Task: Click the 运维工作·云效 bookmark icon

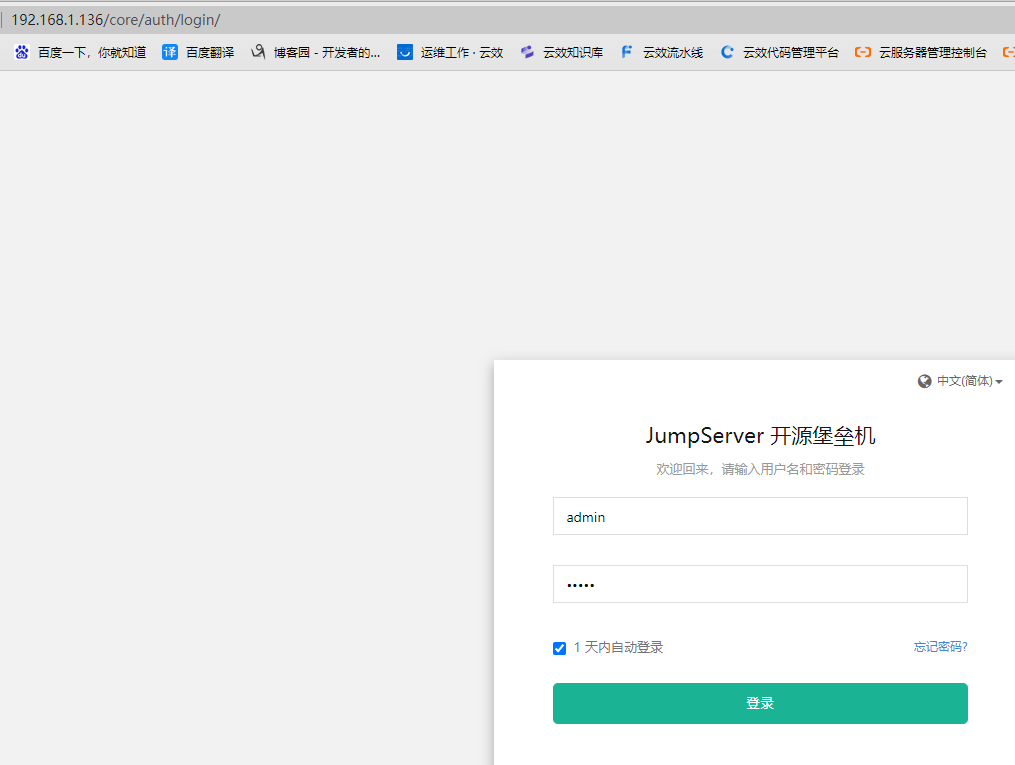Action: point(405,52)
